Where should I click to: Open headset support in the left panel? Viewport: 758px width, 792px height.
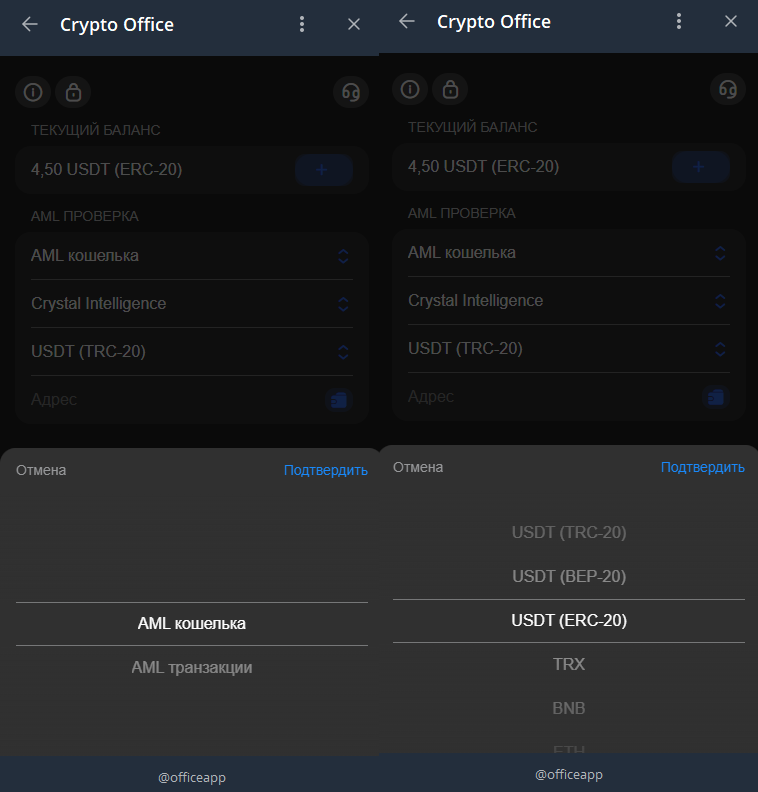click(351, 92)
